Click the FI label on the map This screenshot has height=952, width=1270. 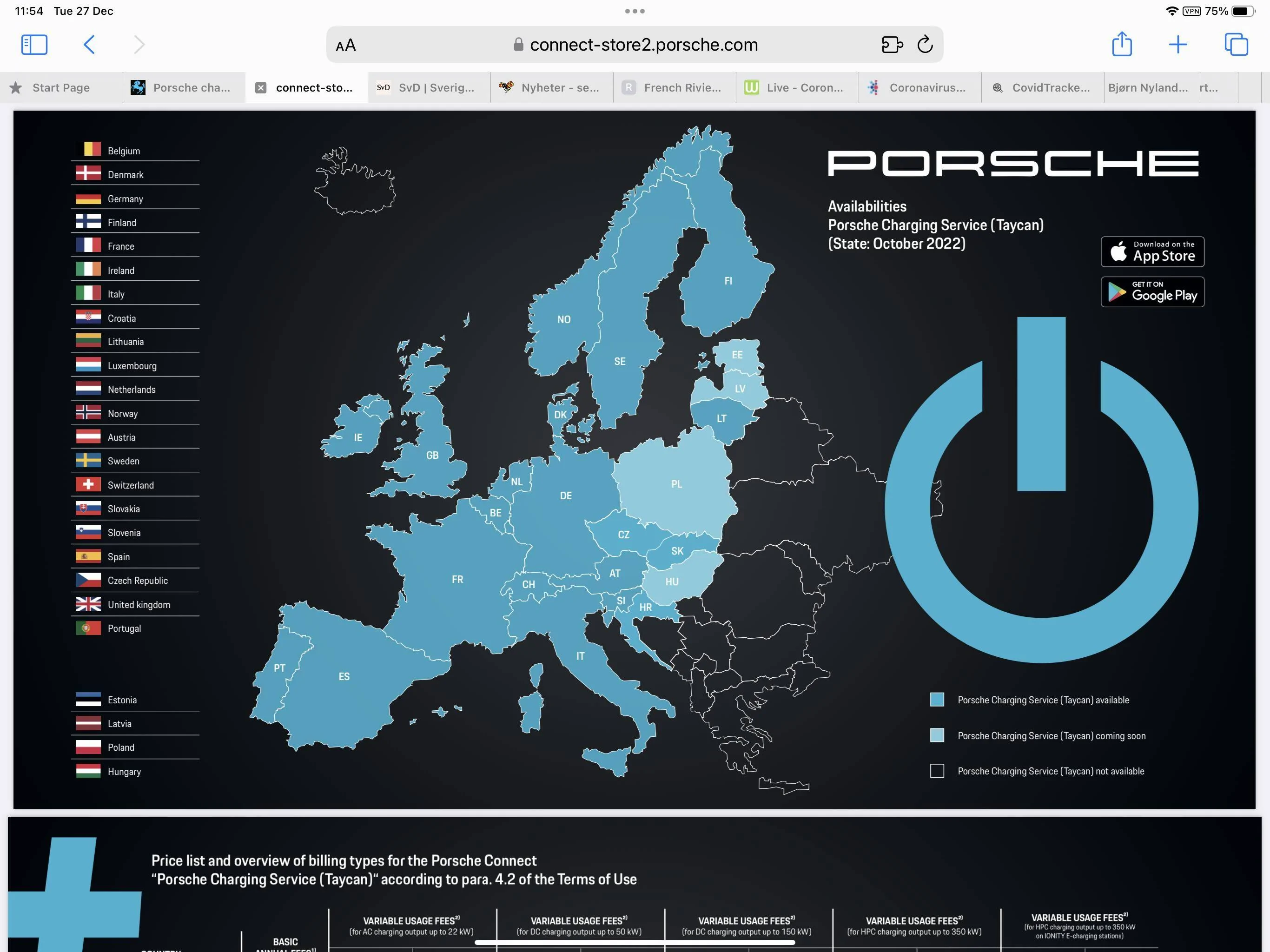(728, 281)
